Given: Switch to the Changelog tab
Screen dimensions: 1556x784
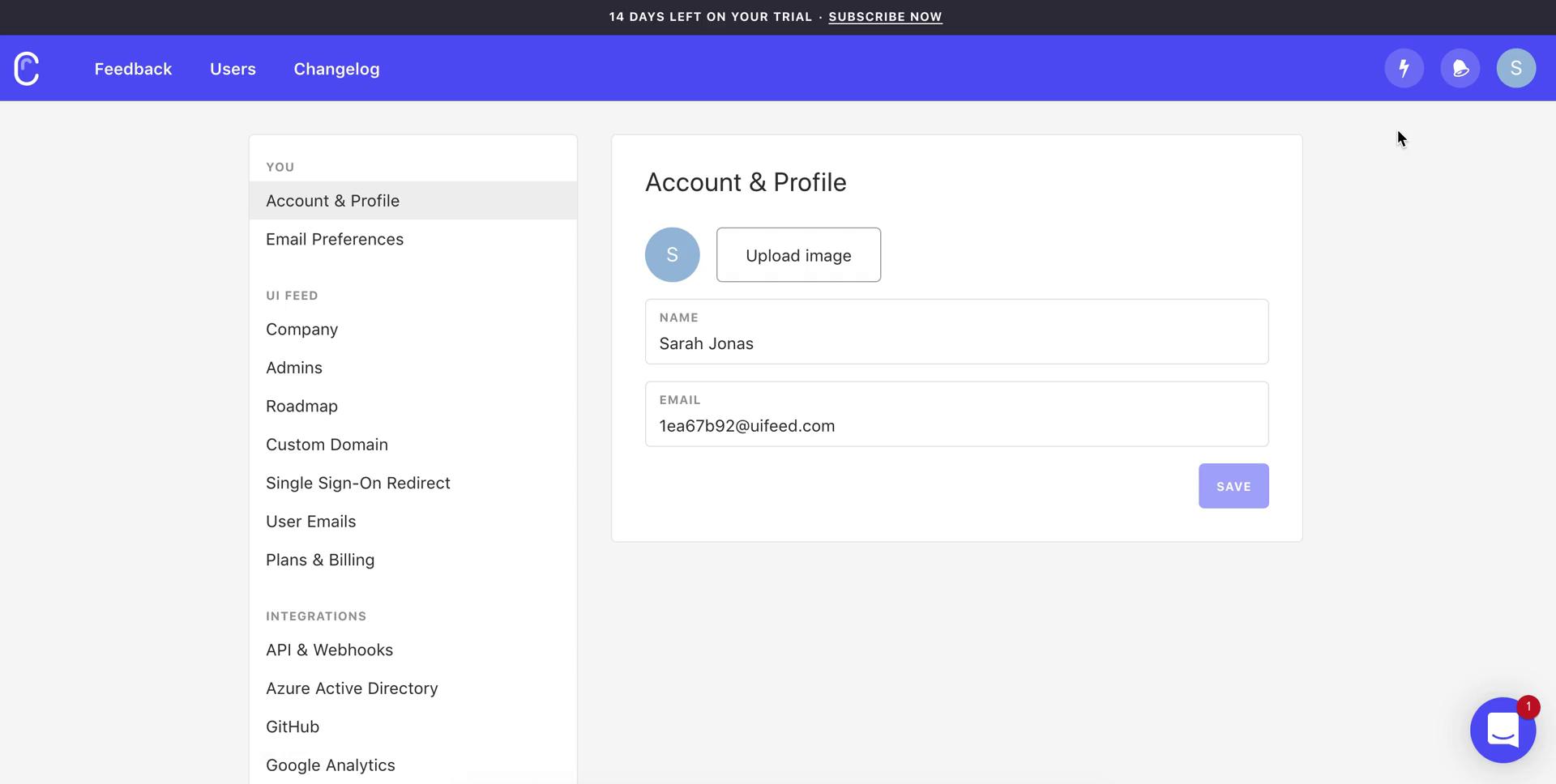Looking at the screenshot, I should tap(336, 69).
